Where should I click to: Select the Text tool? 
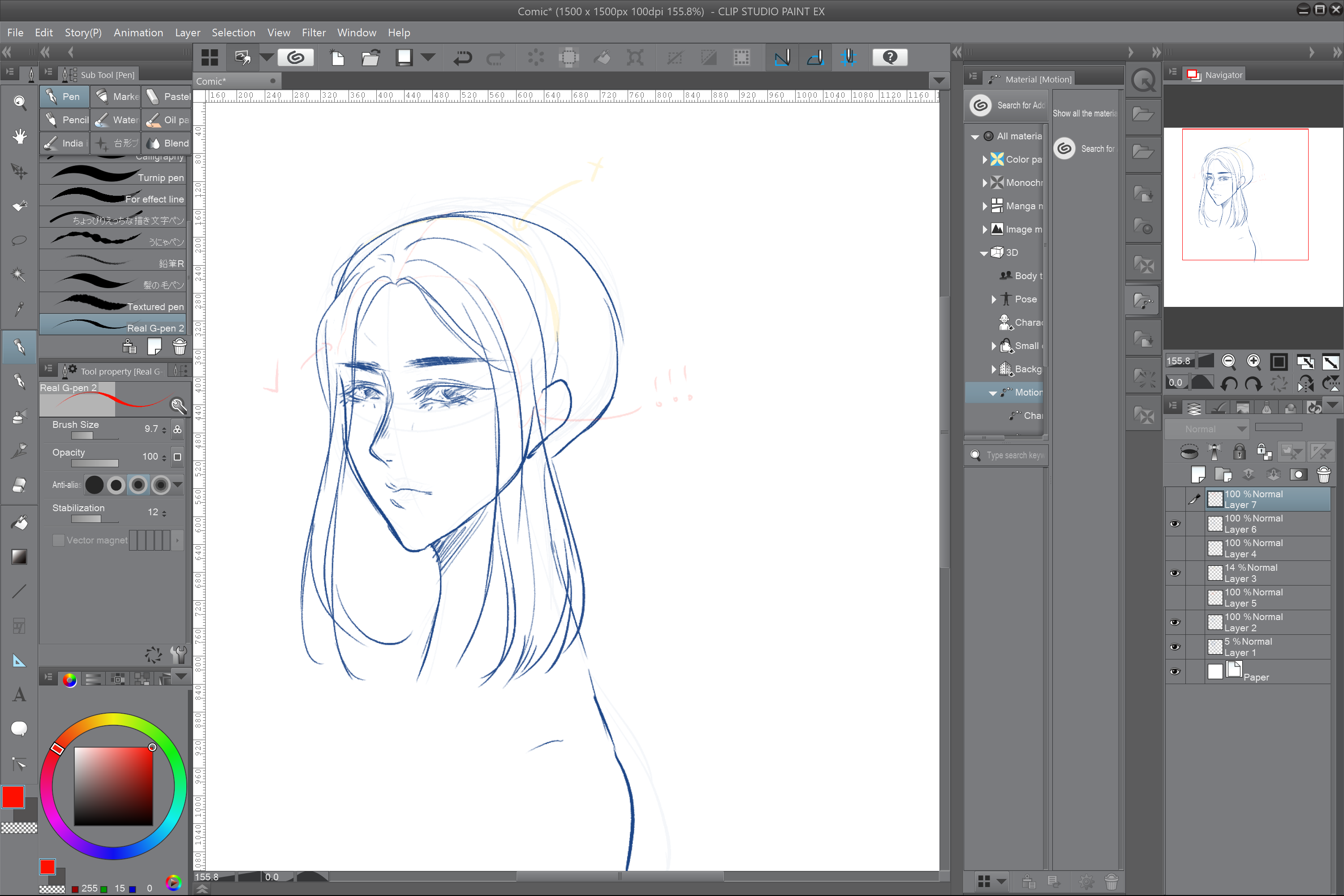[19, 695]
